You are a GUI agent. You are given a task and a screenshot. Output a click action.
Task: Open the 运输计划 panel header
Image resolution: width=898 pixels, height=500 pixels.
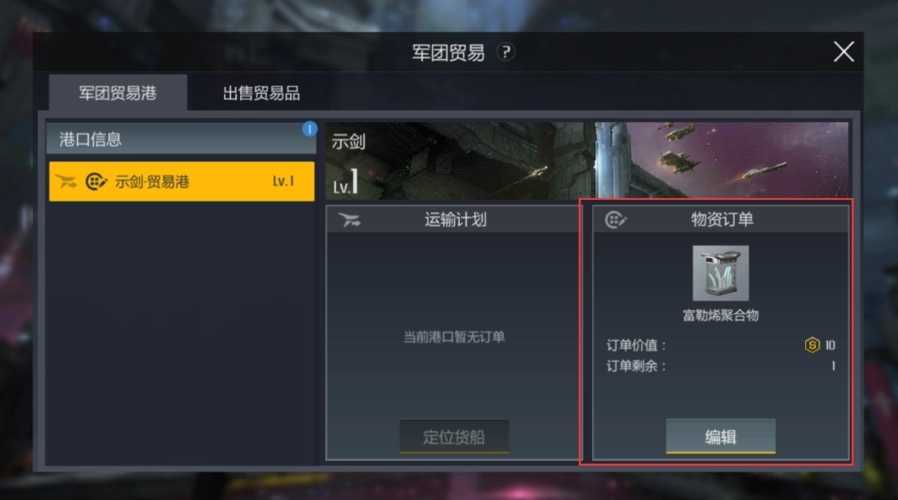tap(453, 219)
